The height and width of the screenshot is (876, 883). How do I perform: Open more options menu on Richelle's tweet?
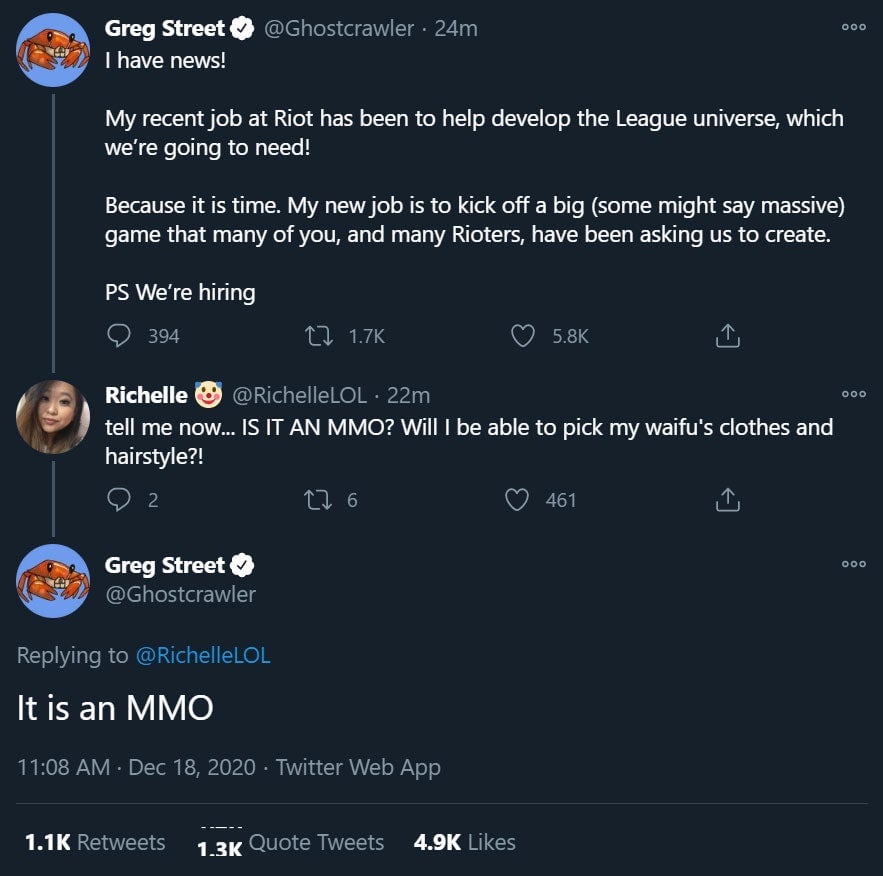pyautogui.click(x=853, y=394)
